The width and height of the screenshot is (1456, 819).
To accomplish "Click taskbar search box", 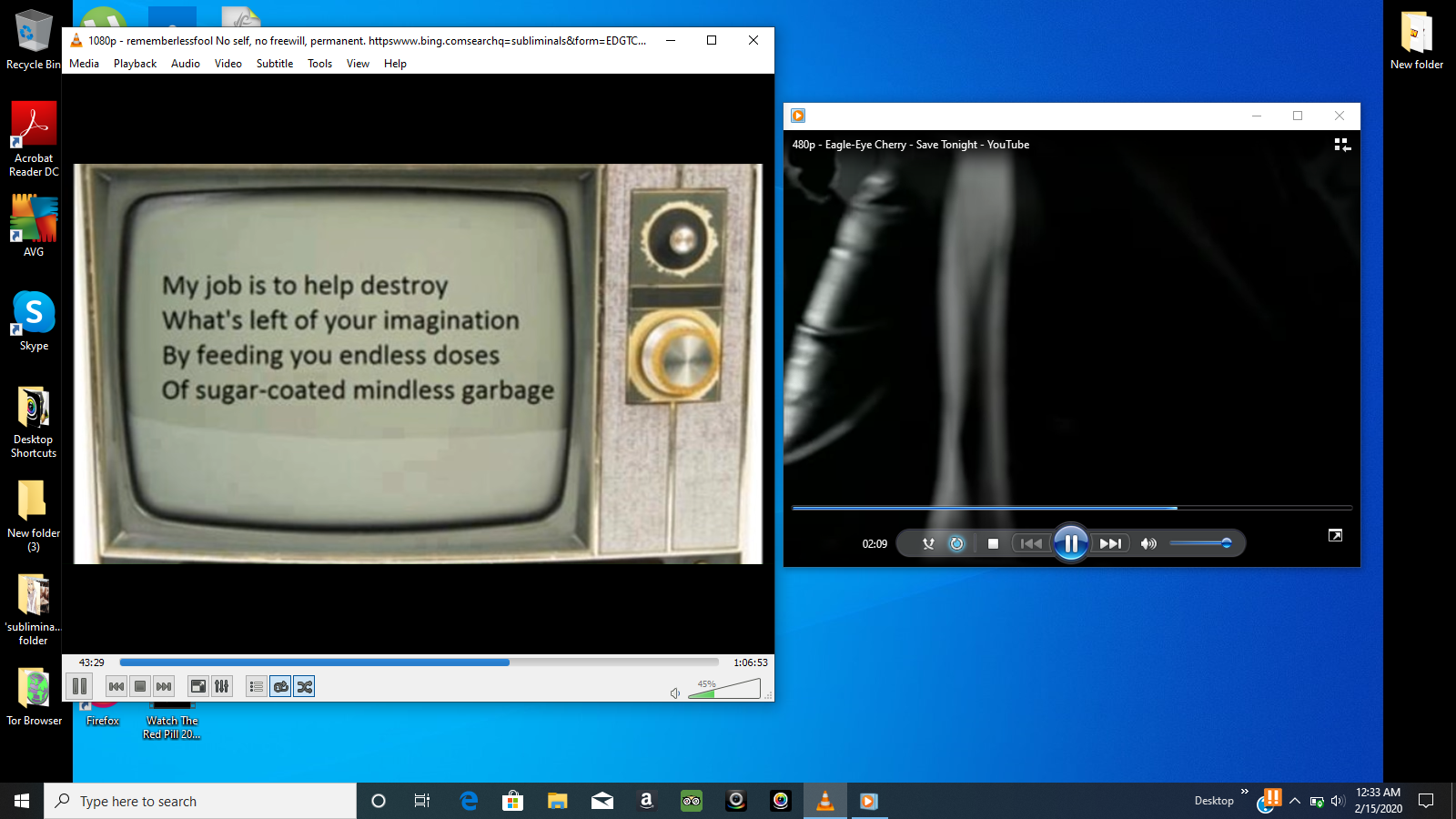I will tap(200, 801).
